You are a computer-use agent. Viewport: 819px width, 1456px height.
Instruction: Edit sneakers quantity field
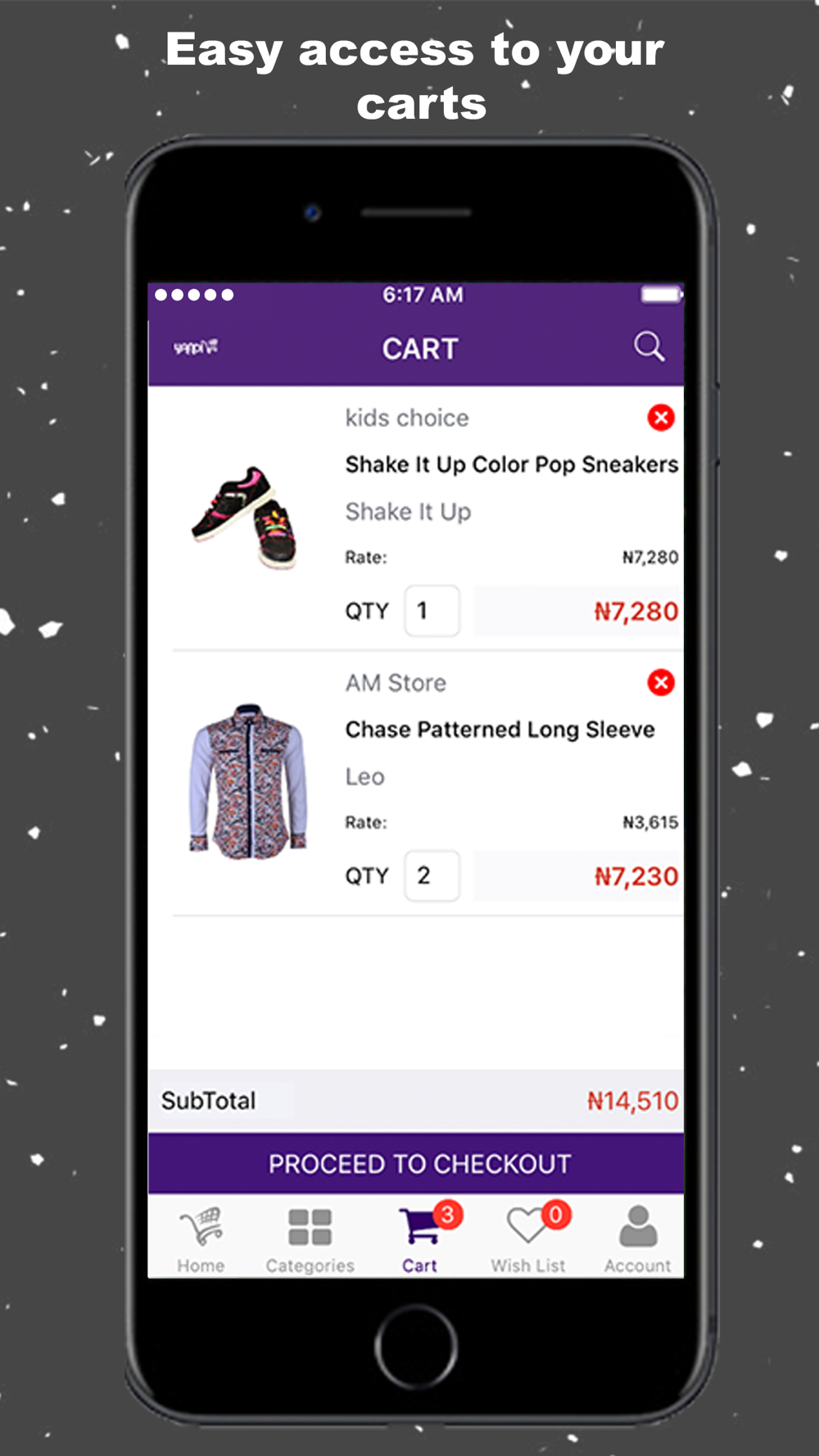pos(432,611)
